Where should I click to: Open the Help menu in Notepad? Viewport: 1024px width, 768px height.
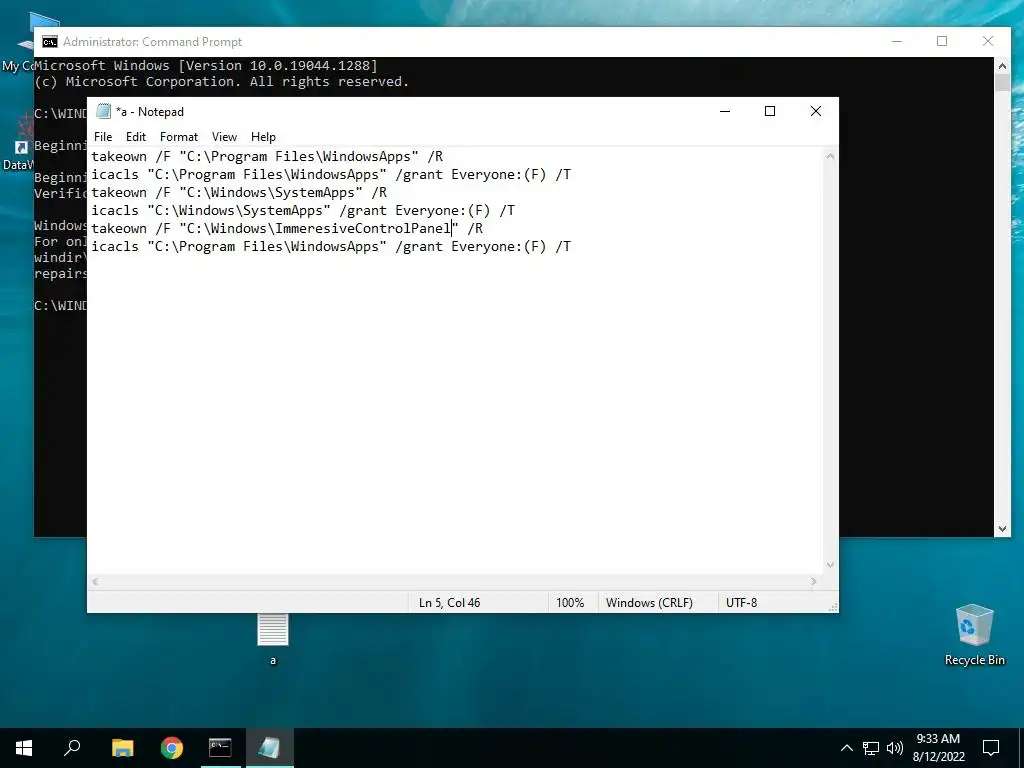263,136
